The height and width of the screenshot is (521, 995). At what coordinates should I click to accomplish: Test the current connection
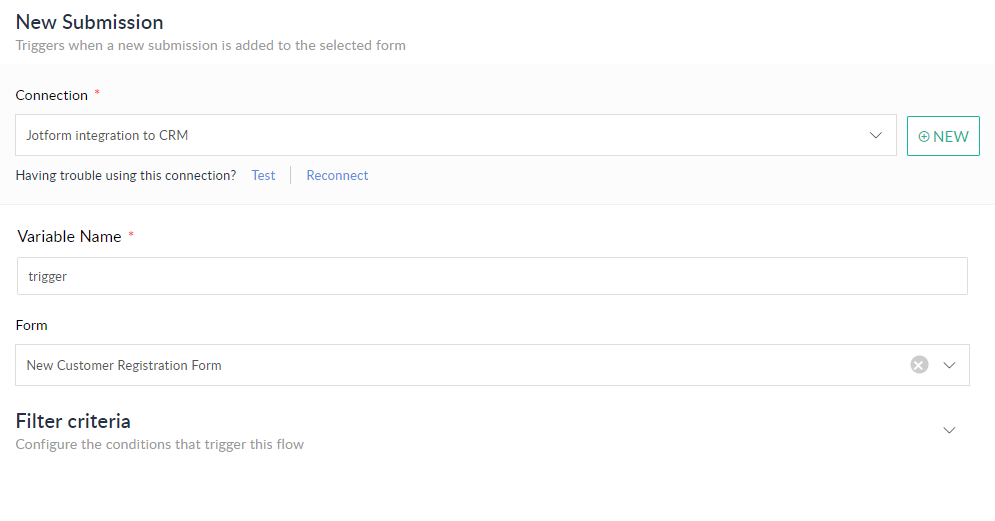[x=263, y=175]
